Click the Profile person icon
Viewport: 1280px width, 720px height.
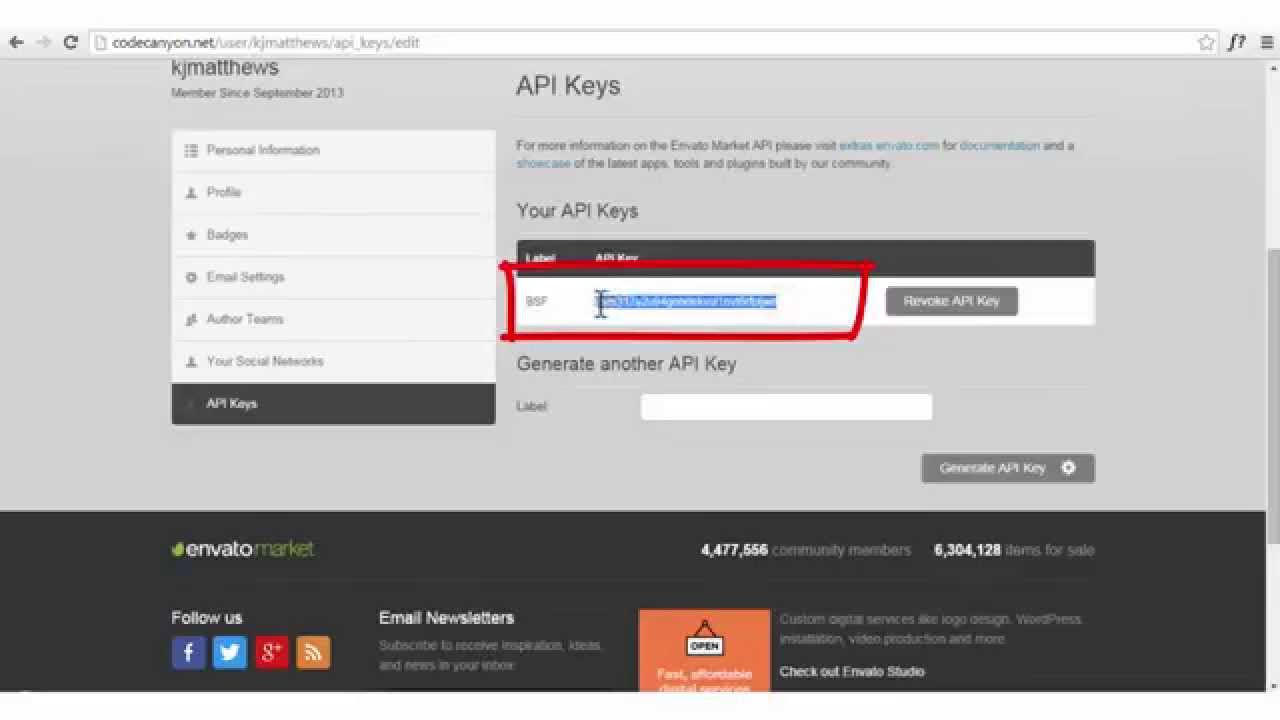[x=191, y=193]
